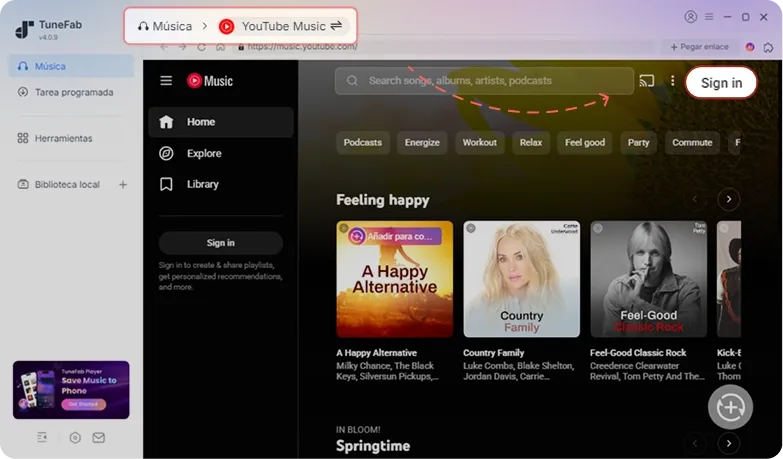Select Library in YouTube Music navigation
Viewport: 783px width, 459px height.
point(221,184)
